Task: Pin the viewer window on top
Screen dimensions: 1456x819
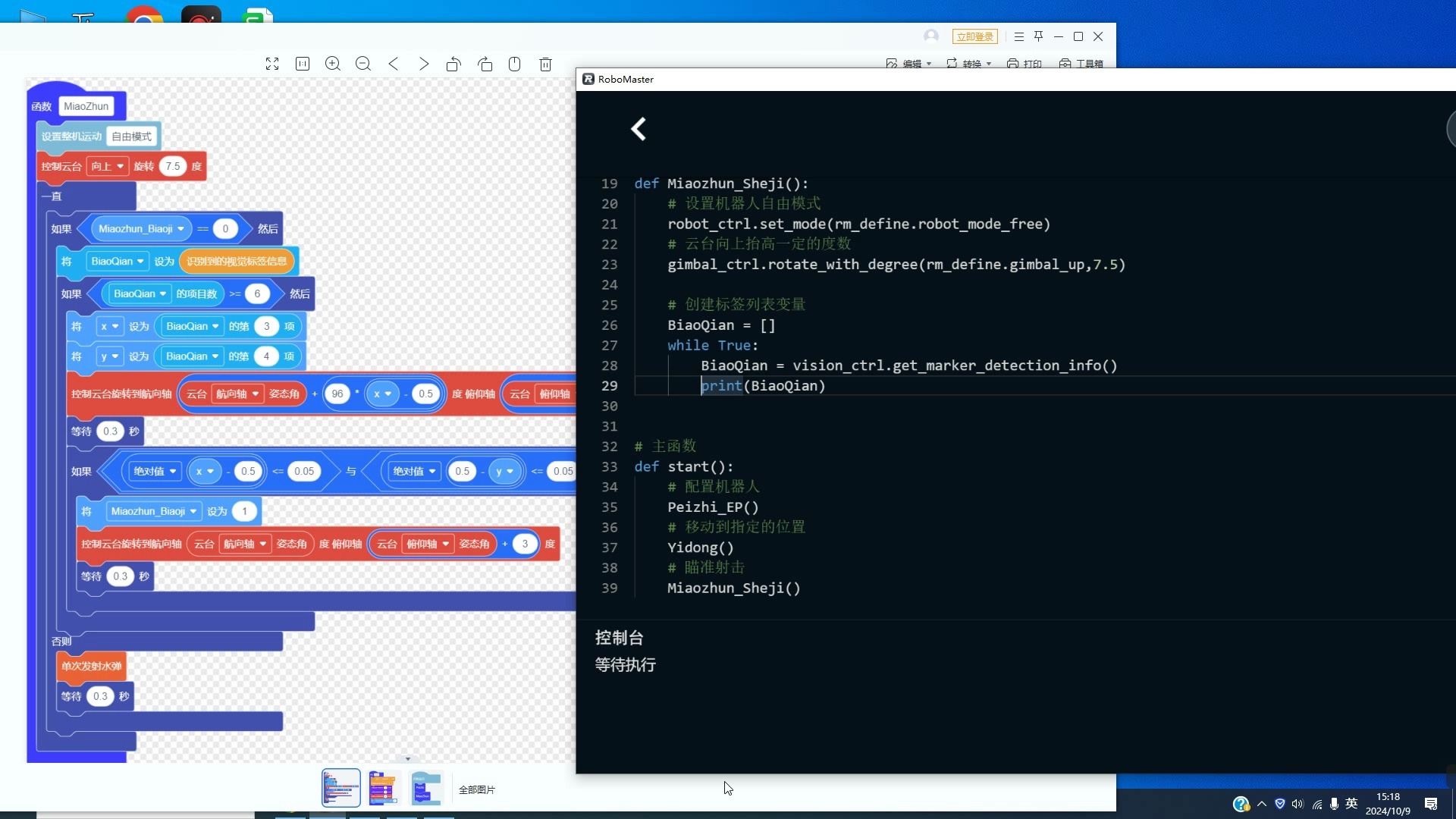Action: coord(1039,36)
